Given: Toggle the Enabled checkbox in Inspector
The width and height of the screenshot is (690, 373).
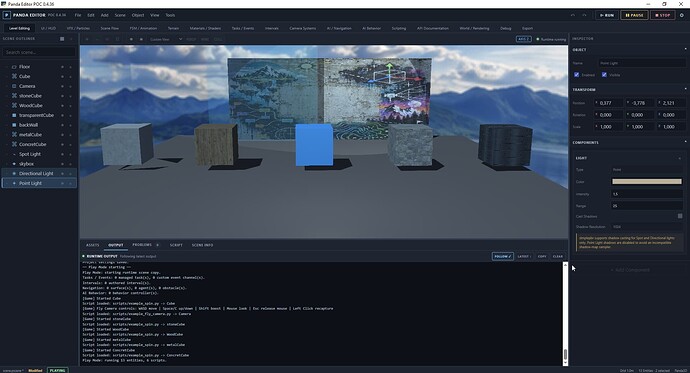Looking at the screenshot, I should (x=576, y=75).
